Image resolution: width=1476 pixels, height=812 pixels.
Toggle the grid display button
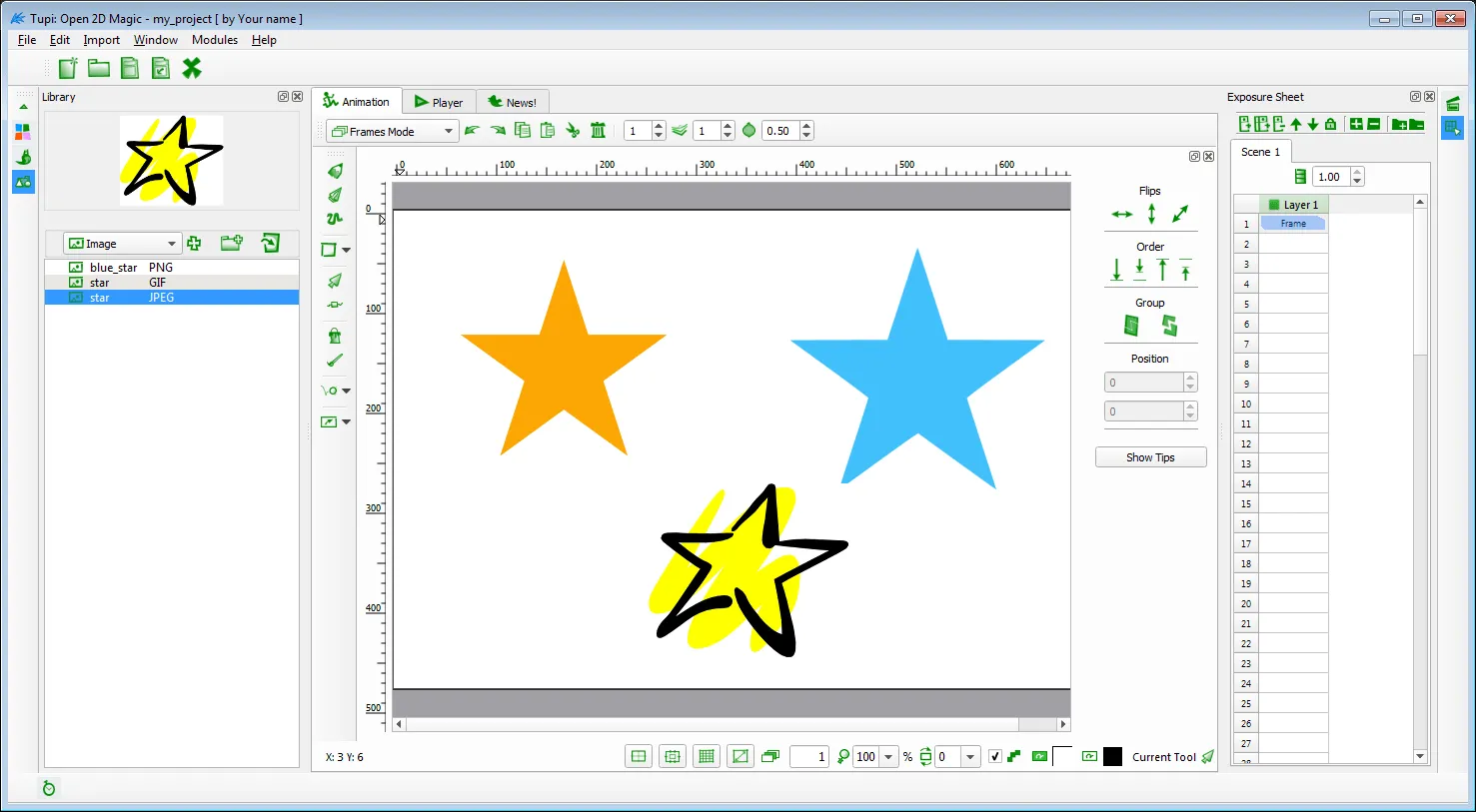707,757
